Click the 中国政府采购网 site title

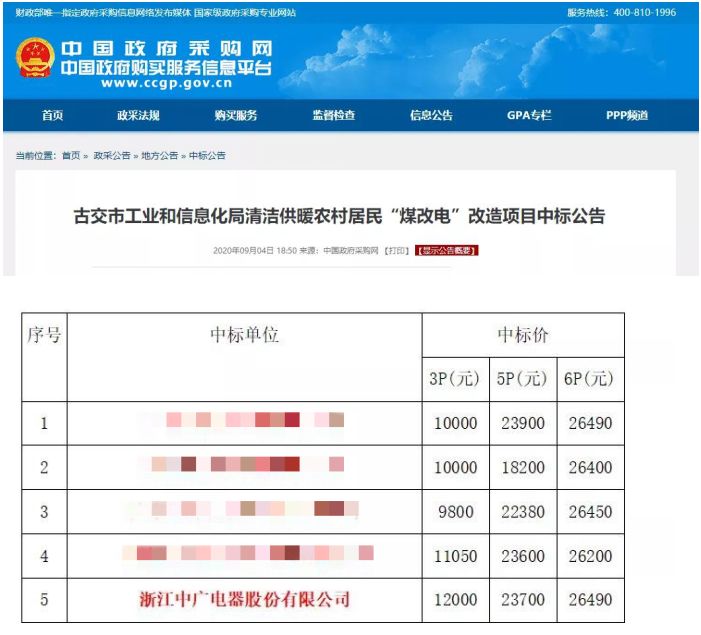166,49
